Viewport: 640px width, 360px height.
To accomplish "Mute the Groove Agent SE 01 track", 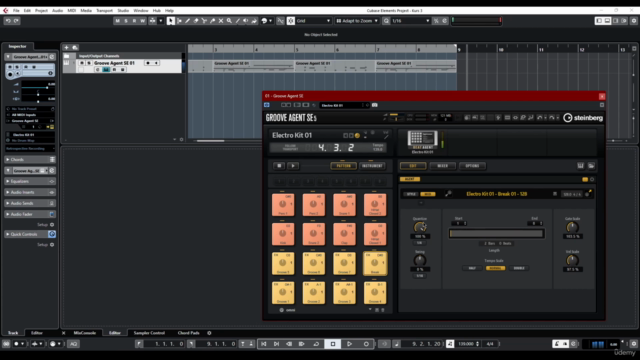I will [x=82, y=63].
